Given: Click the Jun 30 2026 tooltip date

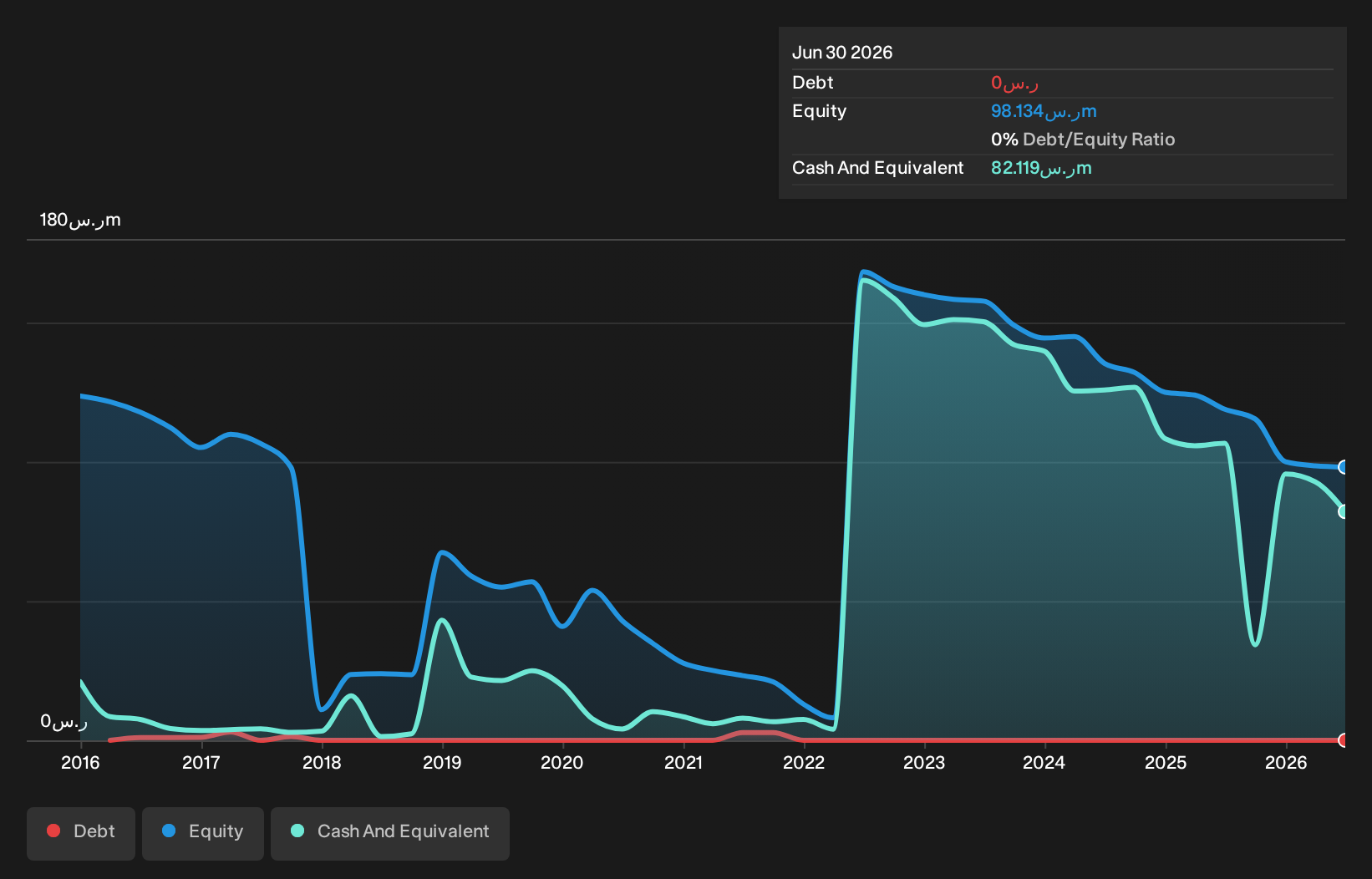Looking at the screenshot, I should [842, 53].
